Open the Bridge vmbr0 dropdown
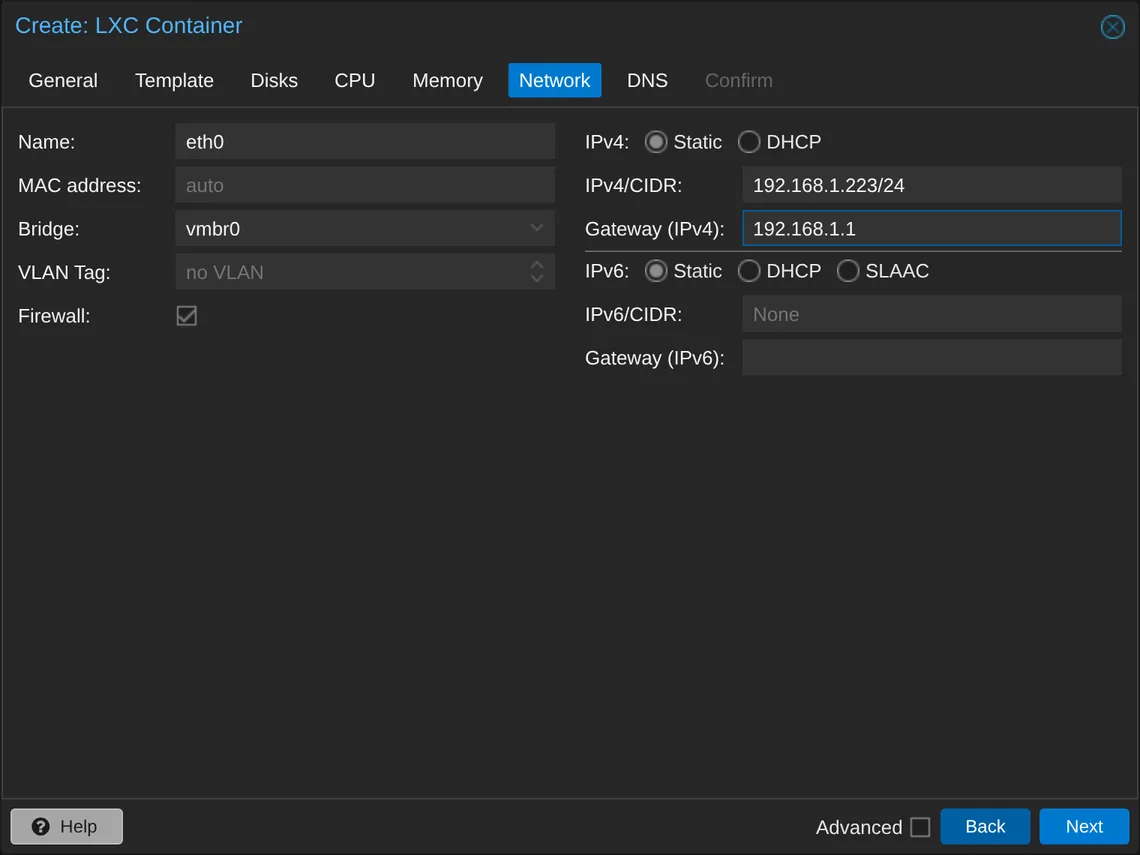Screen dimensions: 1140x855 point(365,228)
